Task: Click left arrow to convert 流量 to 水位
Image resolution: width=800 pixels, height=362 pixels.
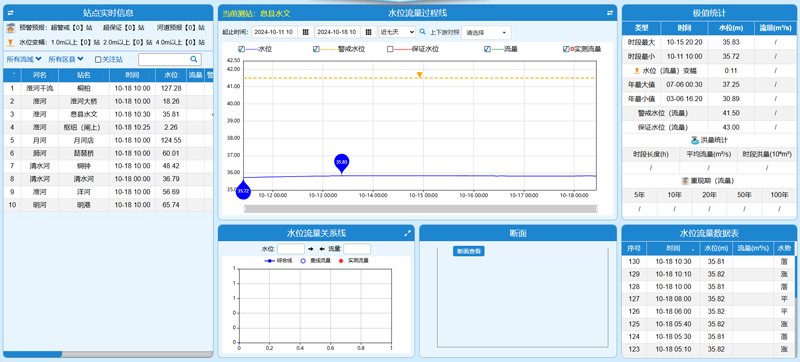Action: (x=322, y=249)
